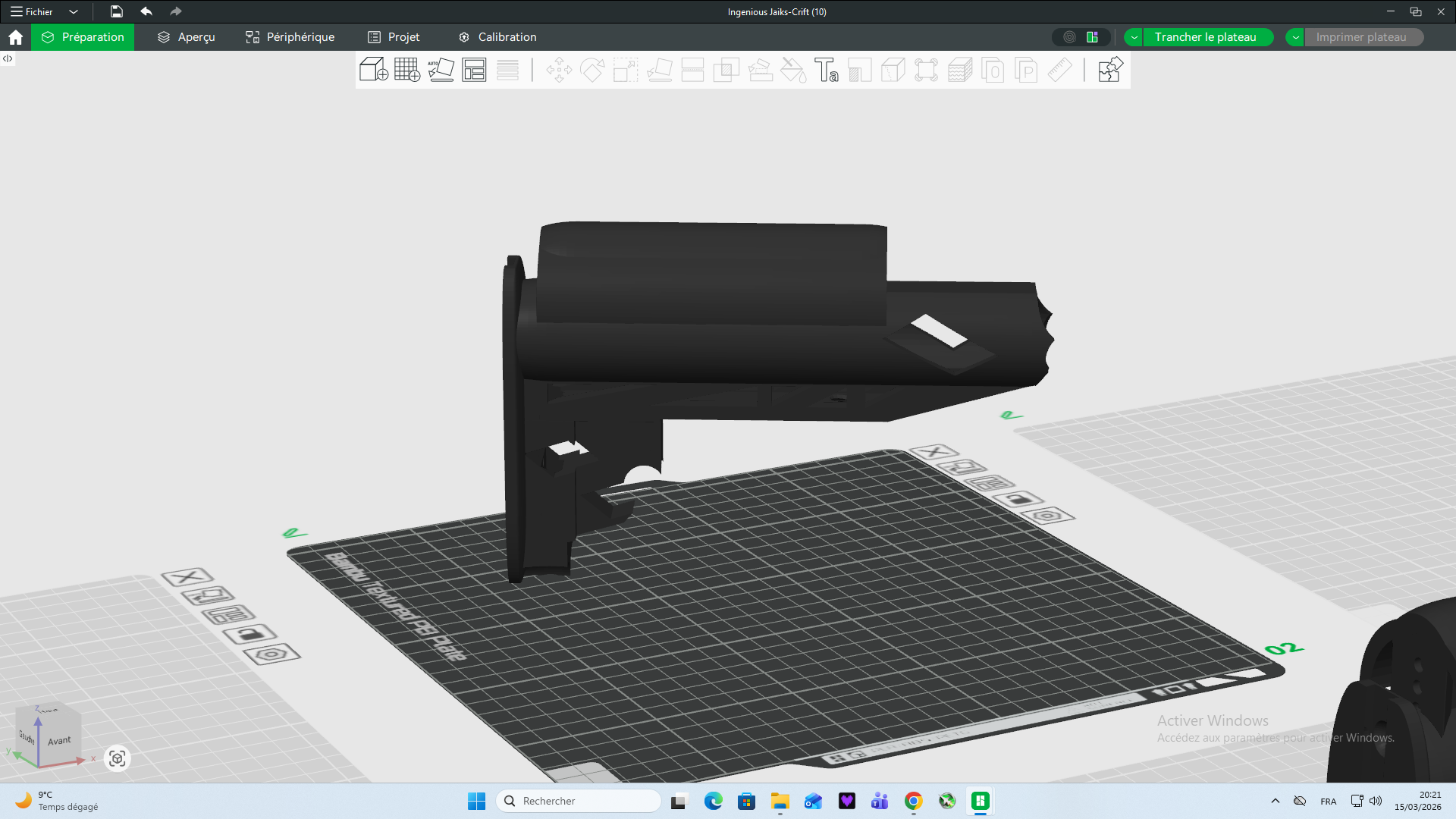Click the Home icon

point(15,37)
